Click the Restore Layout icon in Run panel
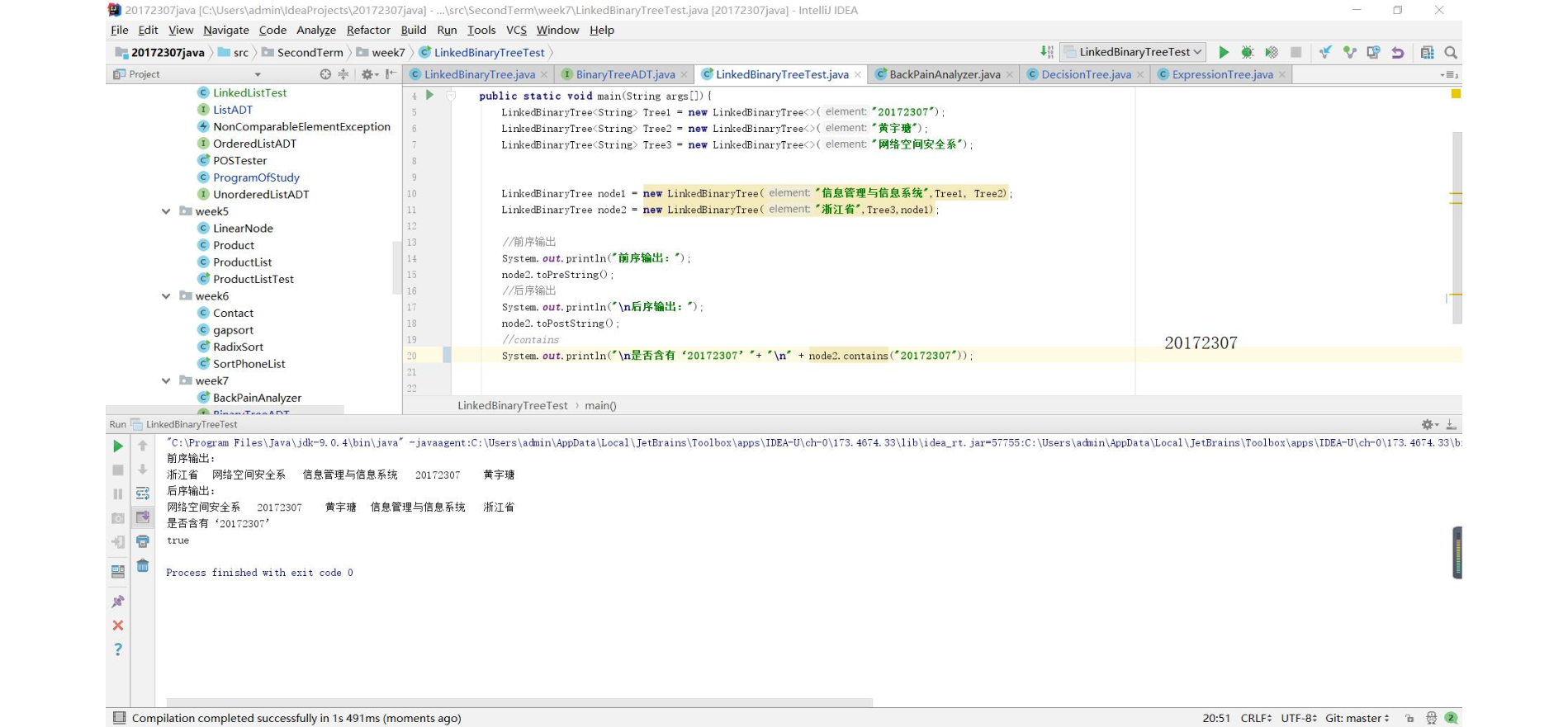 tap(118, 571)
